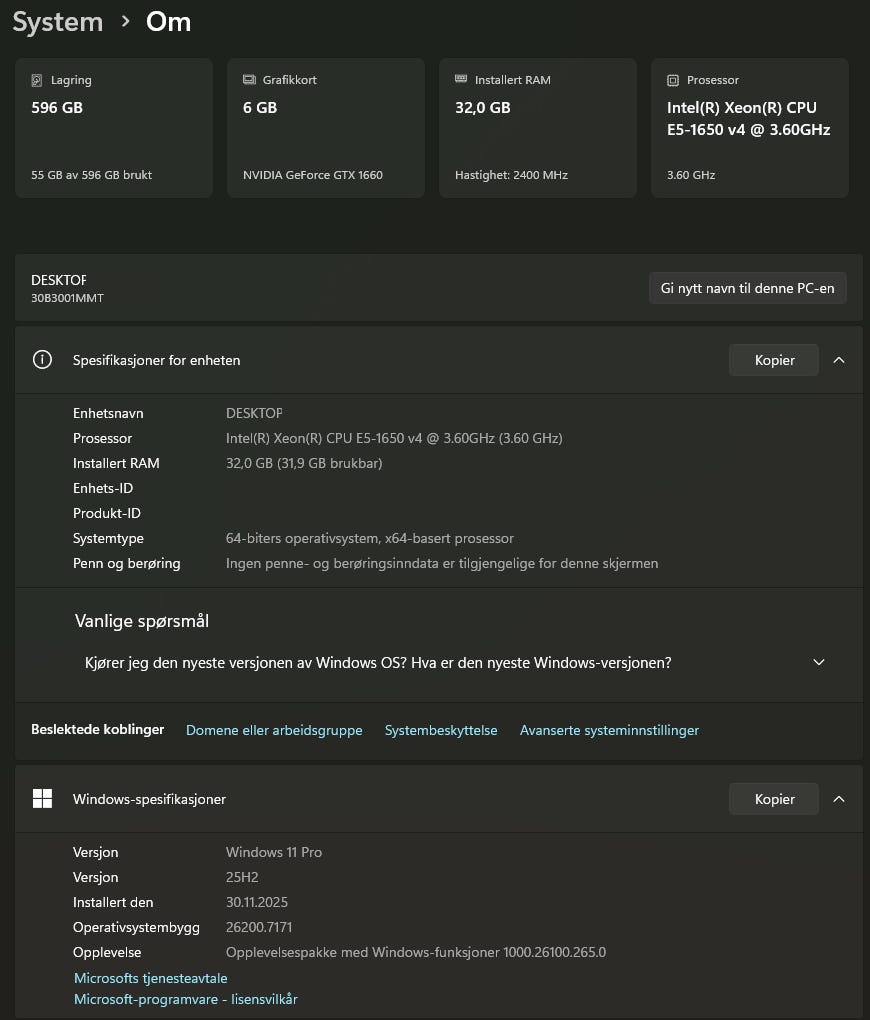Click the Grafikkort graphics card icon

coord(249,80)
